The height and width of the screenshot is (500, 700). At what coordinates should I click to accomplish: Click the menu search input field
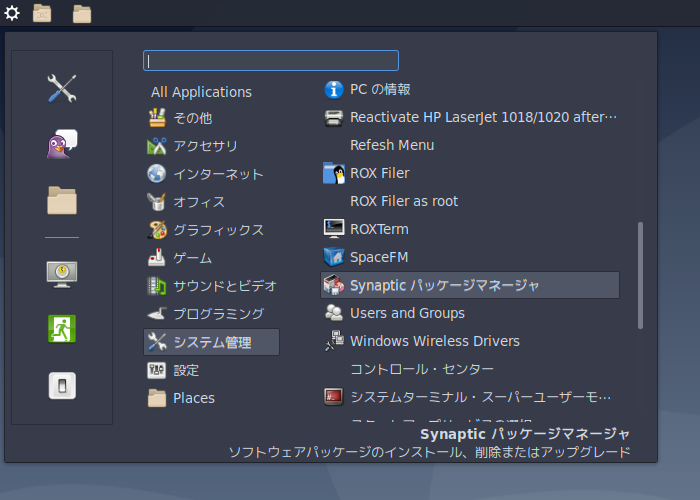(x=271, y=60)
